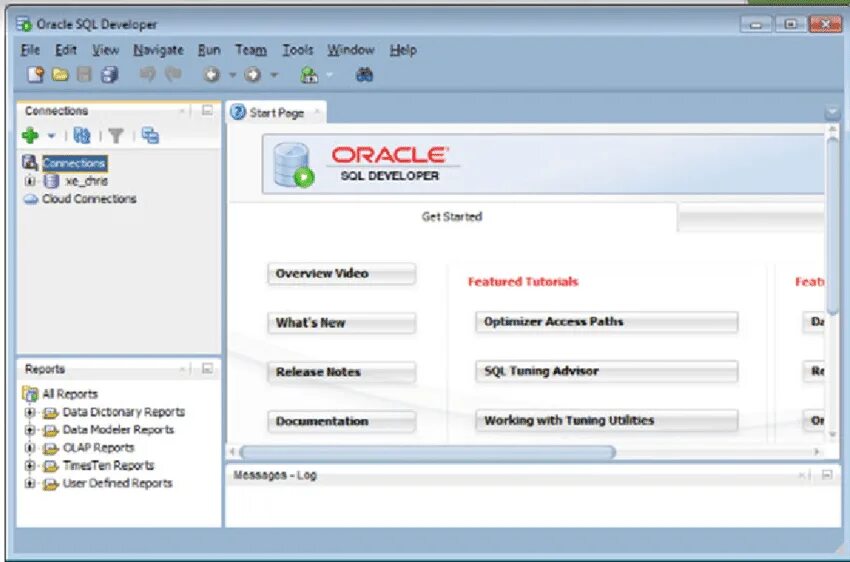Open the SQL Worksheet dropdown arrow
This screenshot has height=562, width=850.
click(329, 75)
